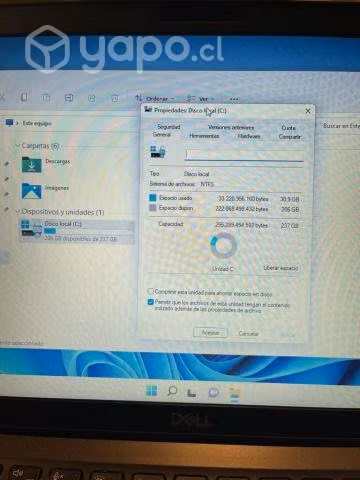Open the three-dots more options menu
The image size is (360, 480).
click(x=234, y=99)
